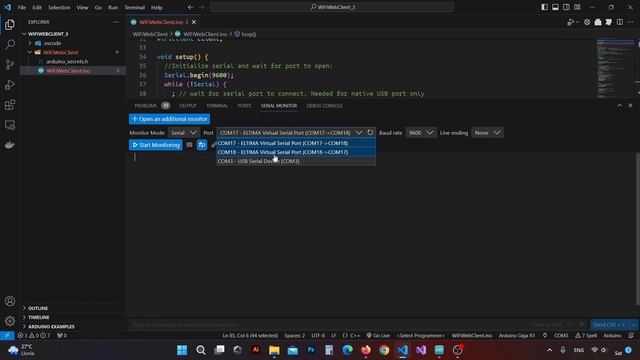Click Arduino Giga R1 board in status bar
The width and height of the screenshot is (640, 360).
click(x=517, y=336)
